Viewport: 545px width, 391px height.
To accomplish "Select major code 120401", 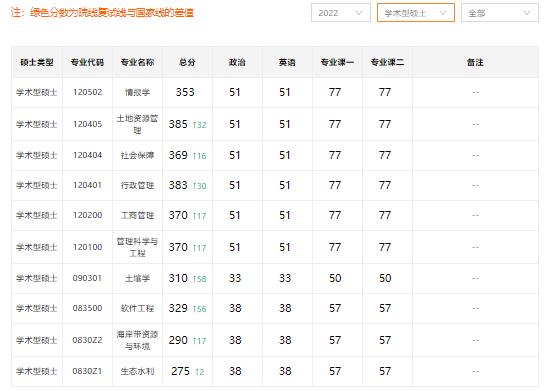I will (87, 185).
